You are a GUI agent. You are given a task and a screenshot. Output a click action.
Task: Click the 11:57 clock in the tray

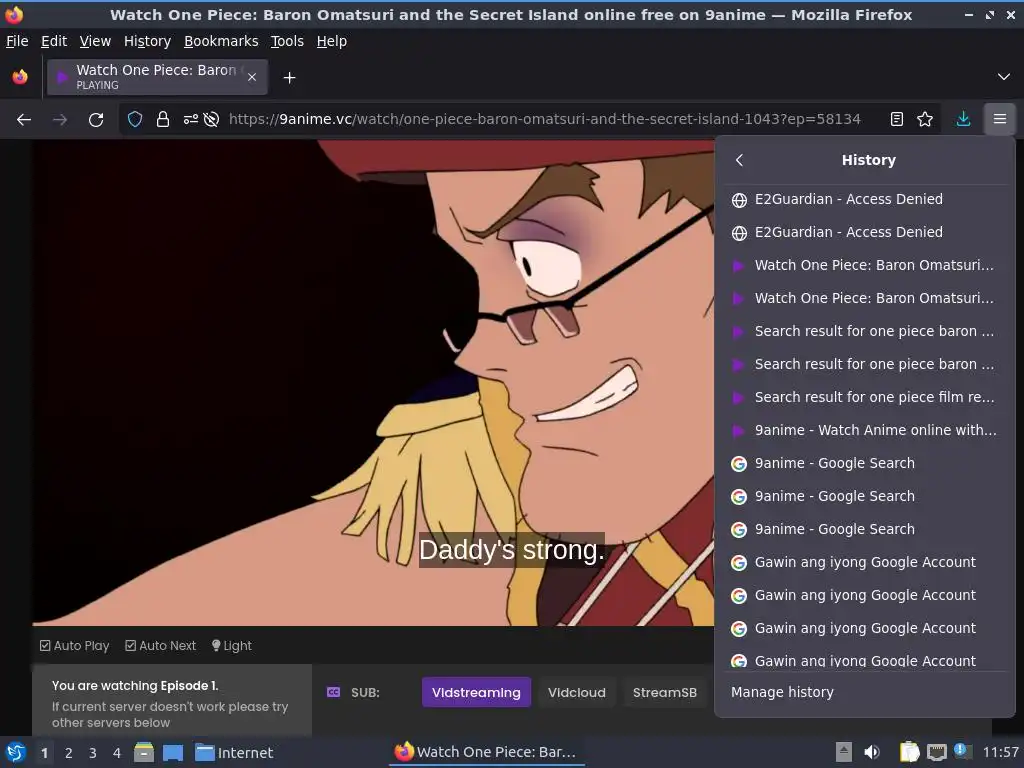pos(1000,752)
